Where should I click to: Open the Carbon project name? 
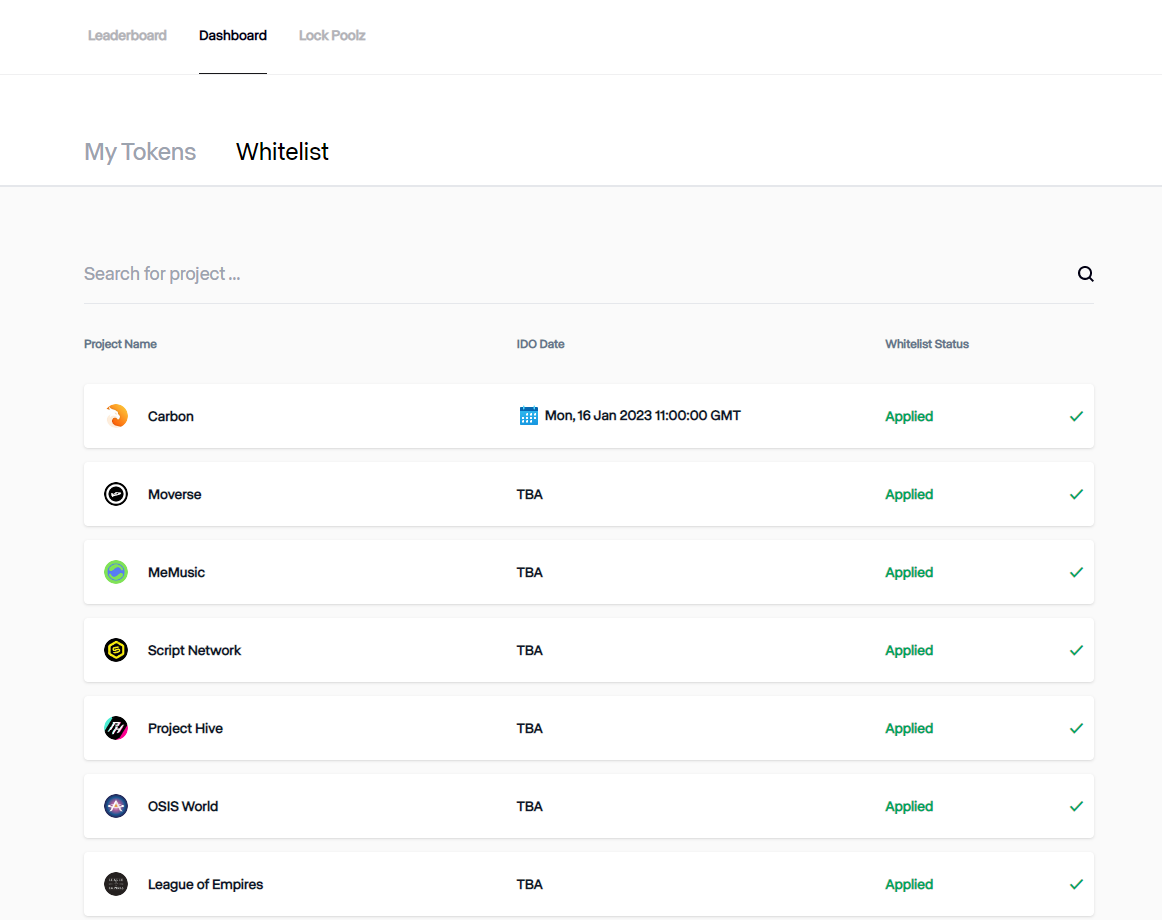pos(170,416)
